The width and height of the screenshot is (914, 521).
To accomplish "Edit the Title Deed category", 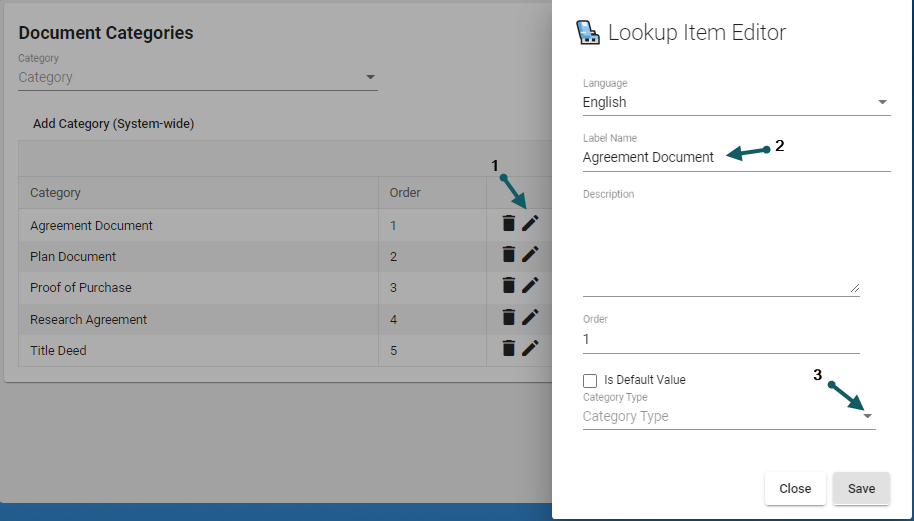I will click(530, 349).
